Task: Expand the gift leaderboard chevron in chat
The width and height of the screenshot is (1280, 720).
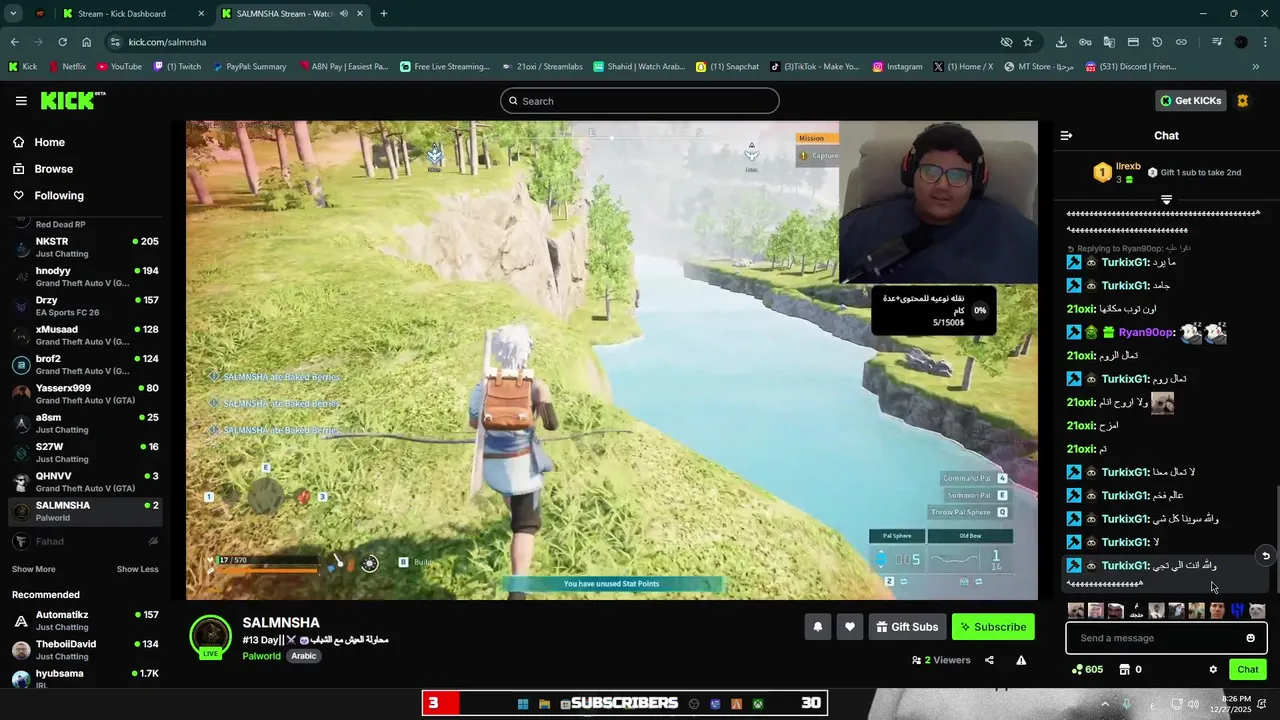Action: 1166,200
